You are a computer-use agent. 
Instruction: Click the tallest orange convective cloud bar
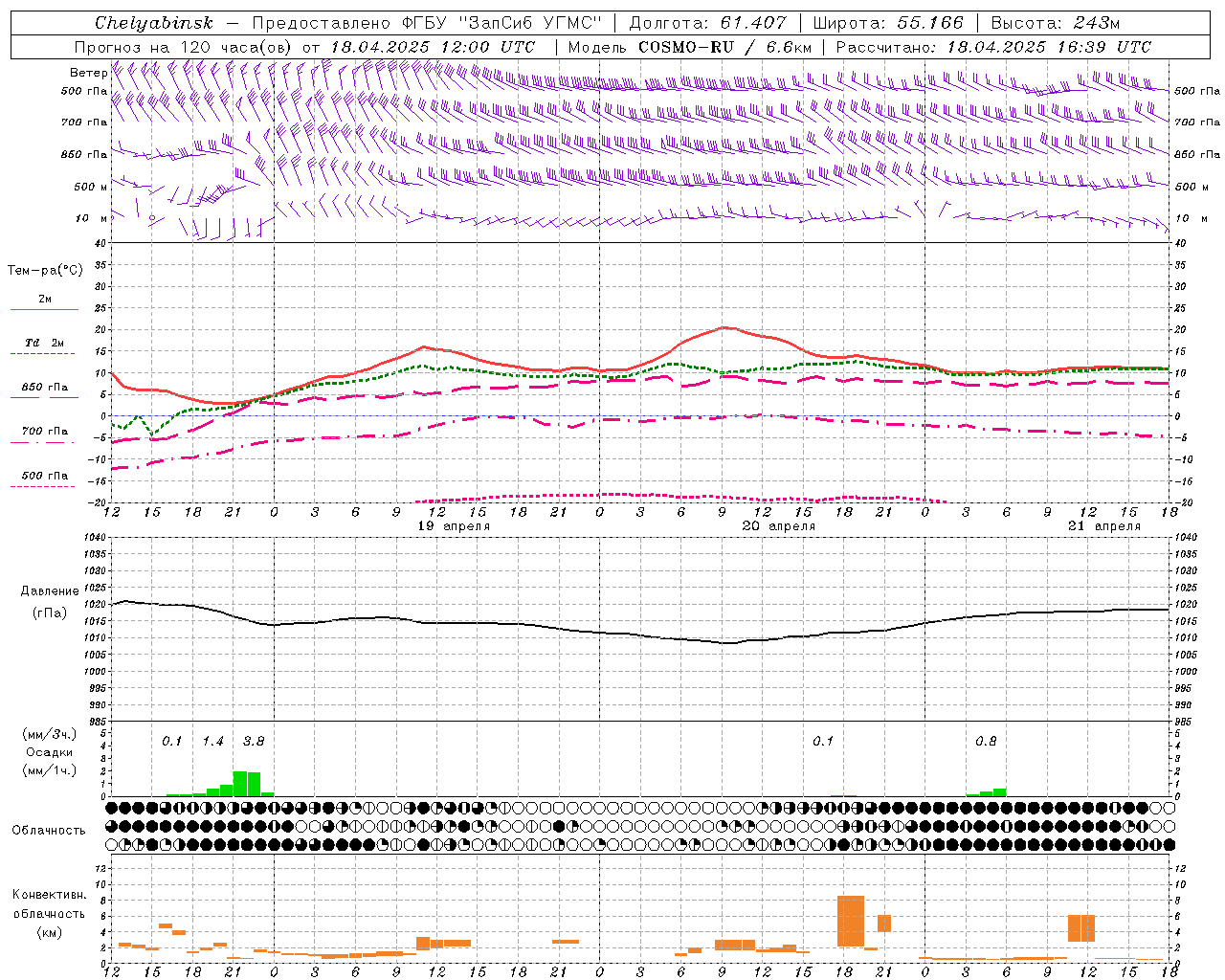coord(851,921)
